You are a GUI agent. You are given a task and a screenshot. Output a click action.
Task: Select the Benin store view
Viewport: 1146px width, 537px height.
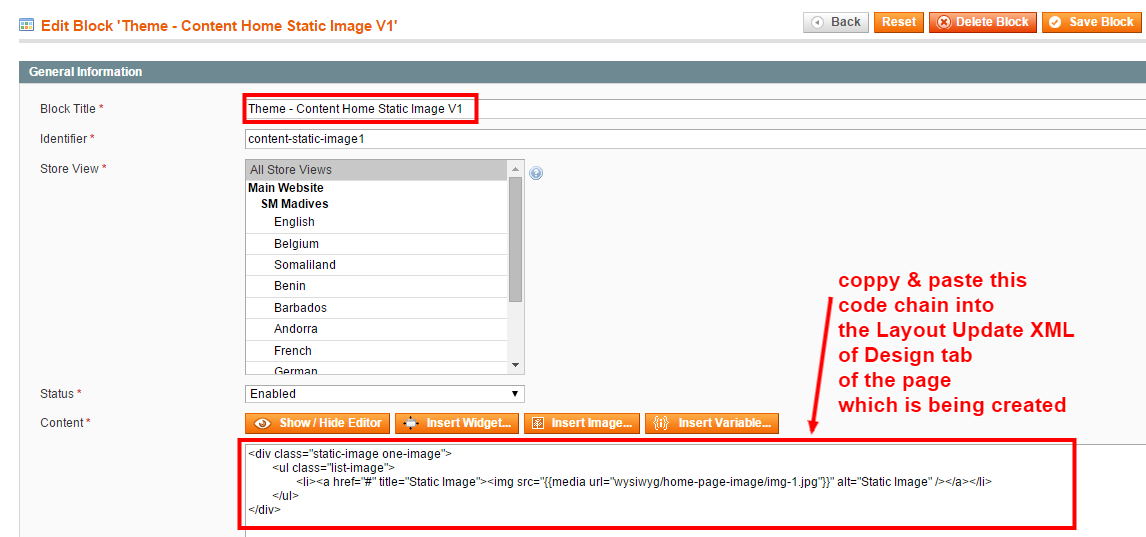tap(376, 286)
